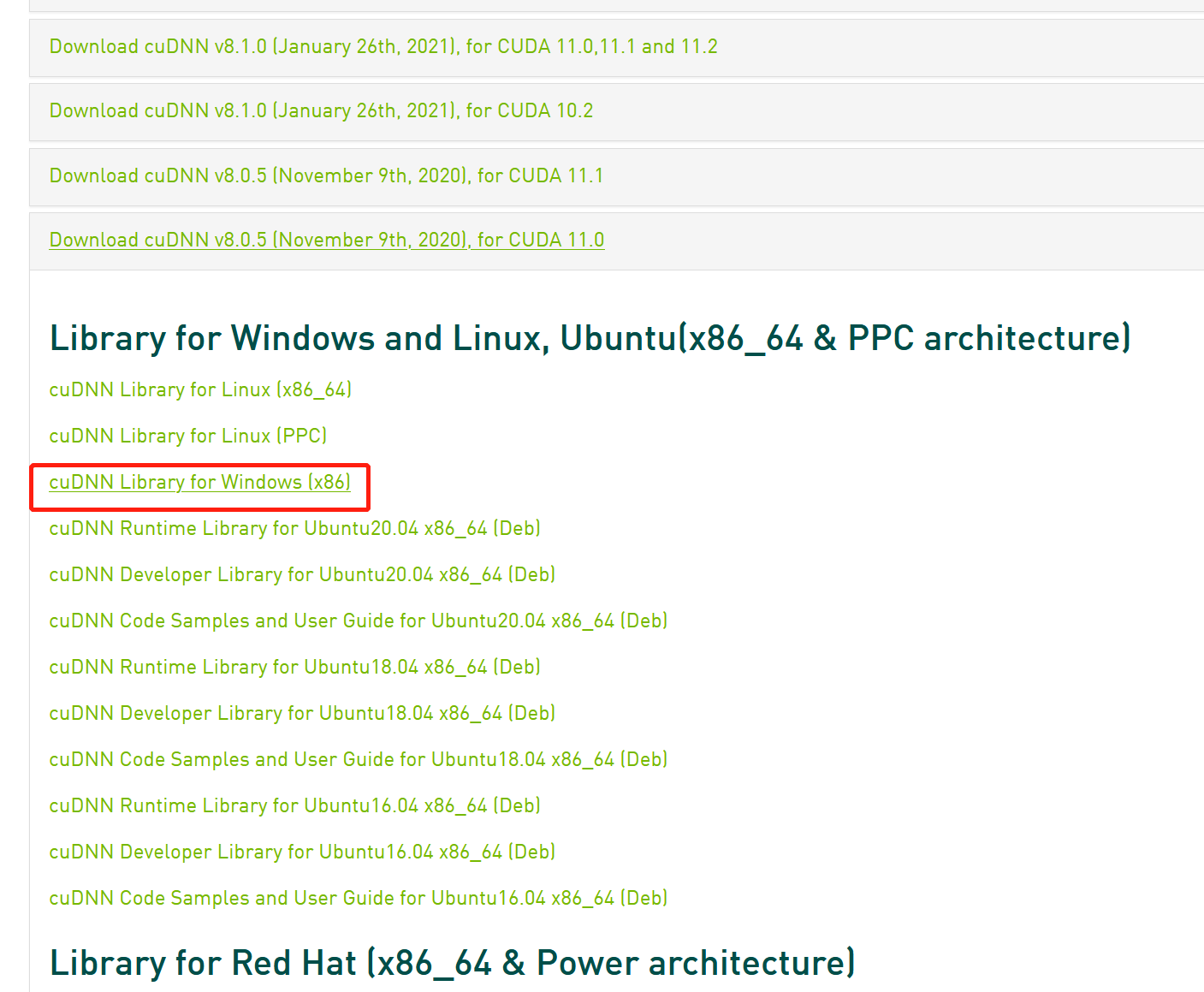Expand cuDNN v8.1.0 for CUDA 10.2

coord(321,110)
